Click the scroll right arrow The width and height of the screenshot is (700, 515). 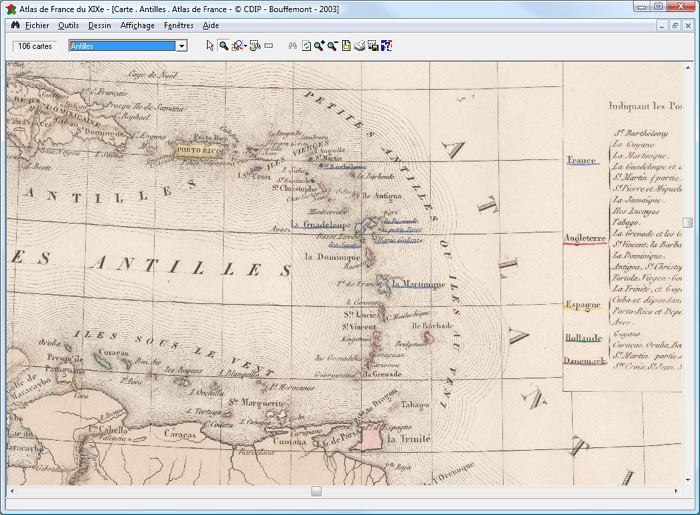676,491
